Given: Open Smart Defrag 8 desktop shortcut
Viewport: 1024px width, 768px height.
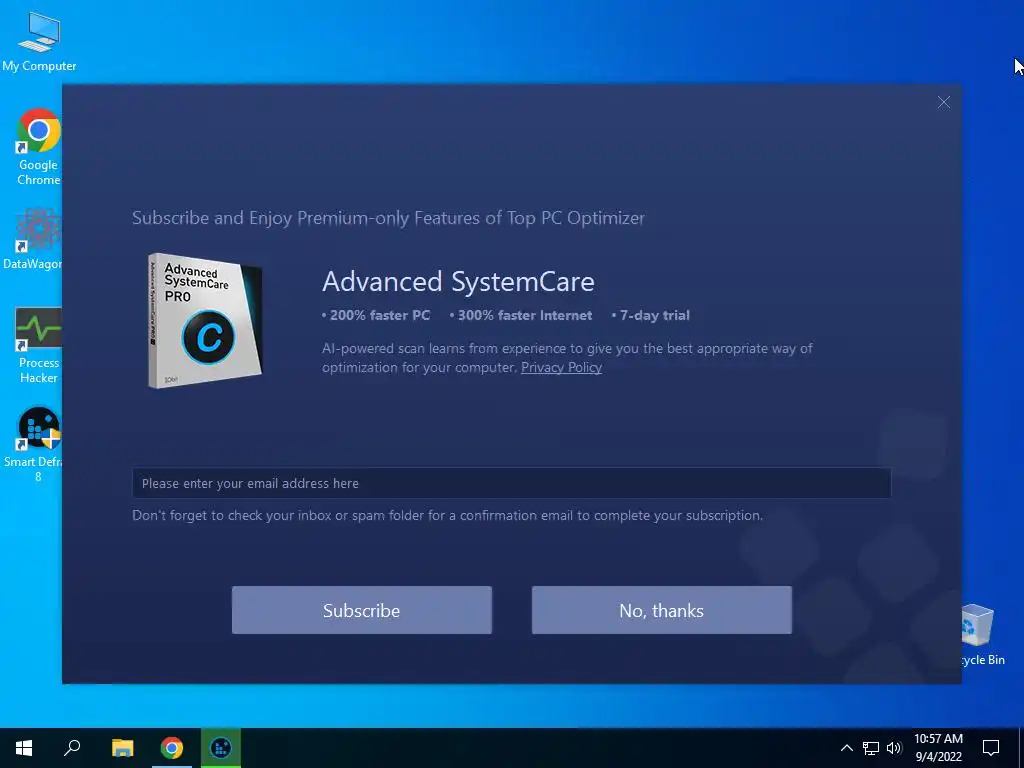Looking at the screenshot, I should click(33, 445).
